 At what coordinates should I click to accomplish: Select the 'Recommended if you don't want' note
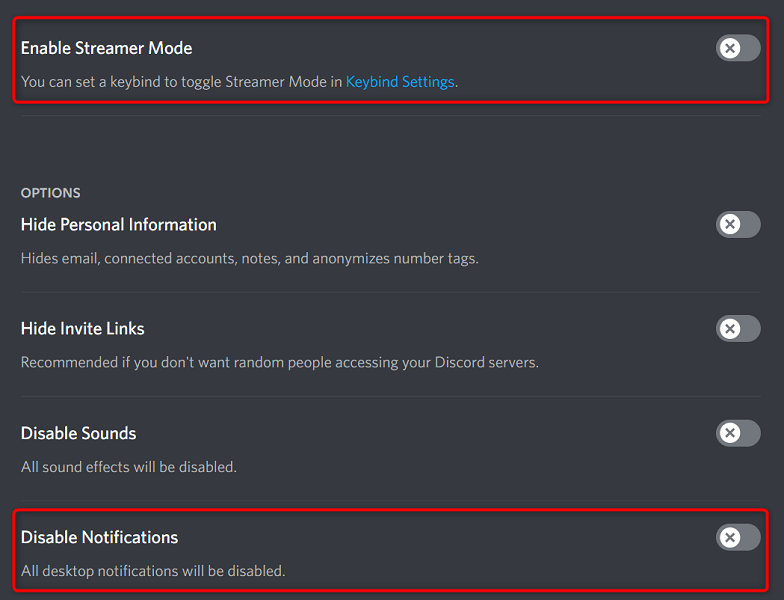[279, 362]
